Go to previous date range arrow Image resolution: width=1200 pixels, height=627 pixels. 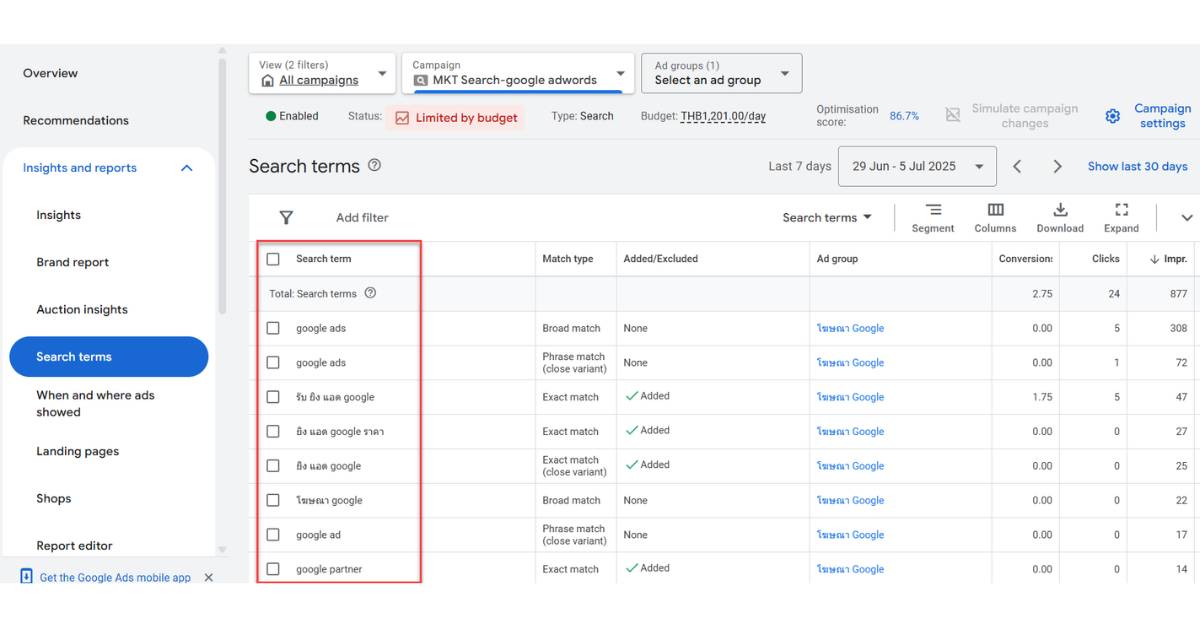1017,167
